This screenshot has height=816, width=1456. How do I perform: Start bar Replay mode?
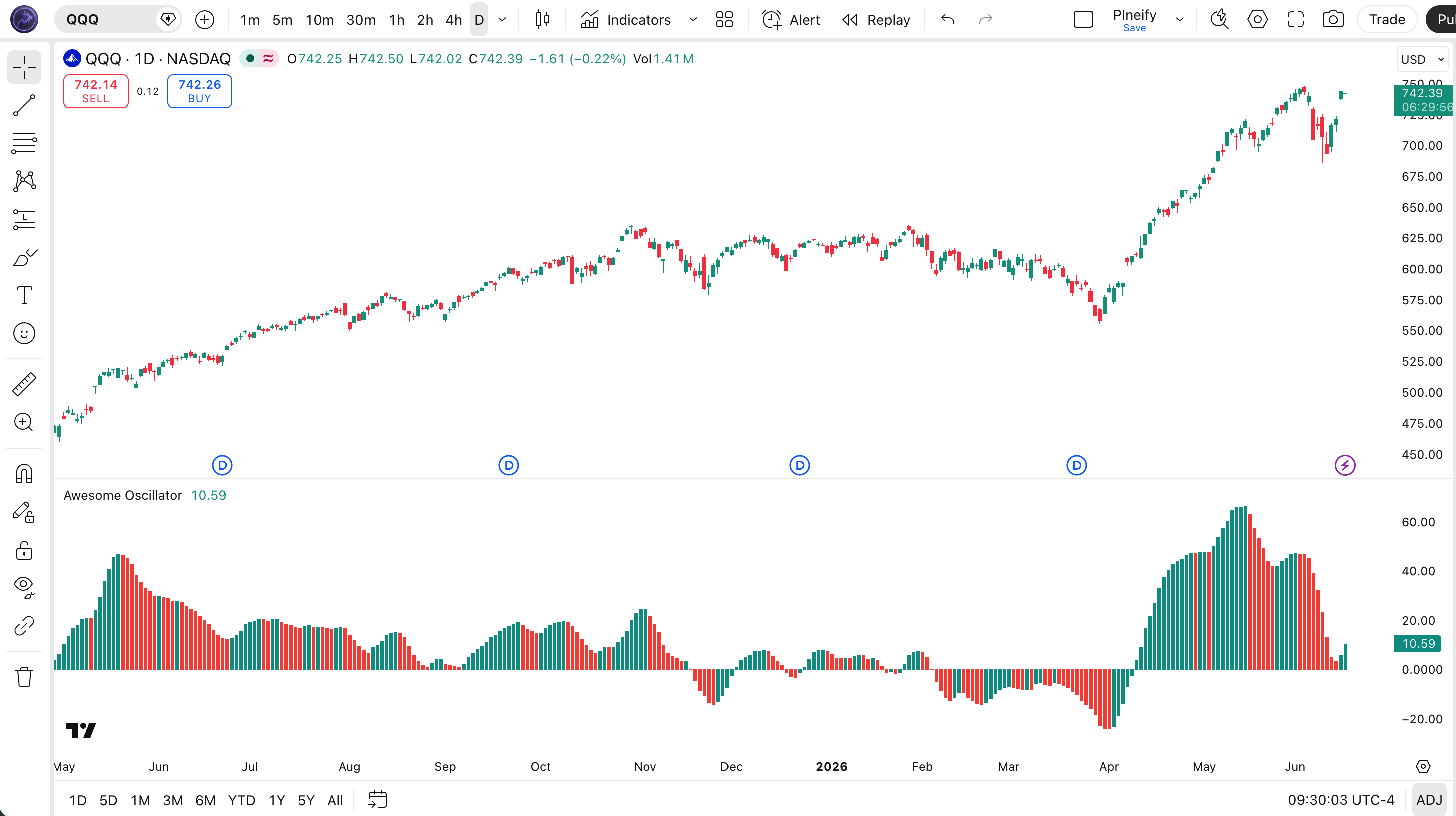[x=876, y=20]
